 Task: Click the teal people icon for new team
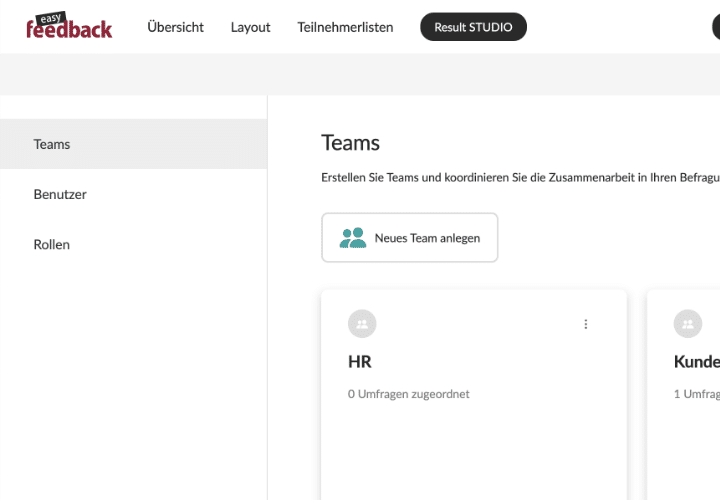pos(353,238)
